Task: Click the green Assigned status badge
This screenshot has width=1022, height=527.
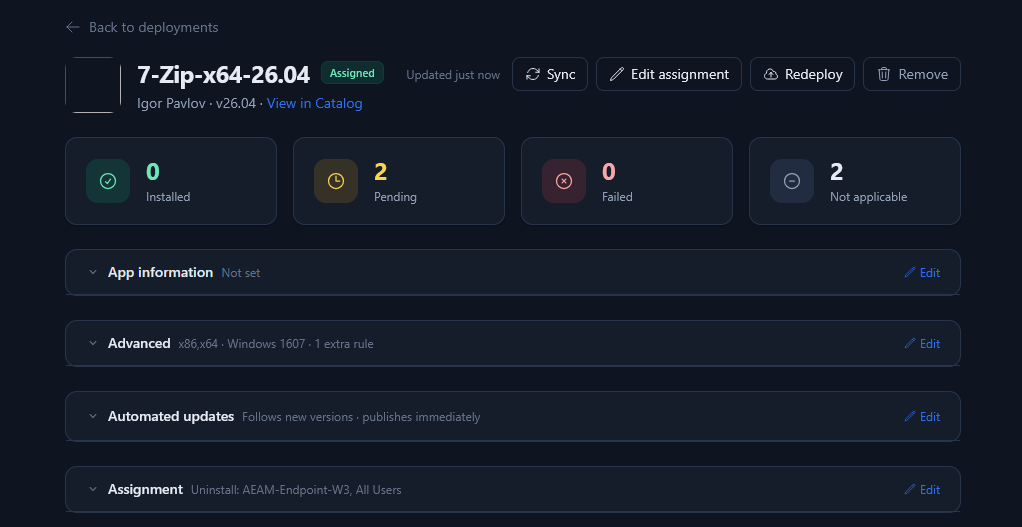Action: pos(352,73)
